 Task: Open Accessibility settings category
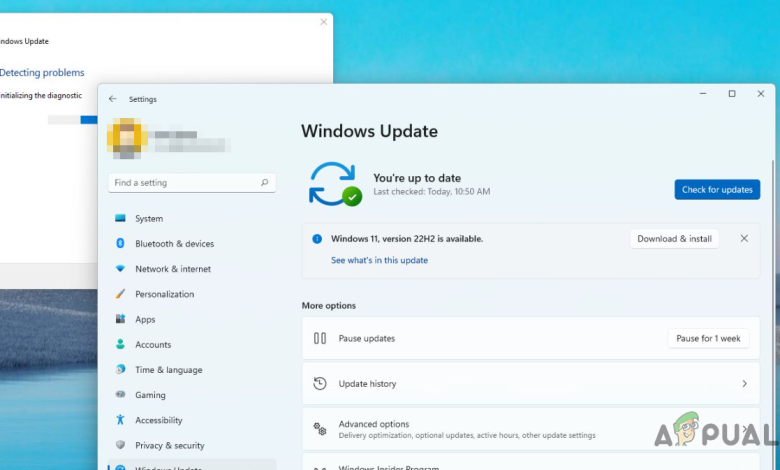click(192, 420)
